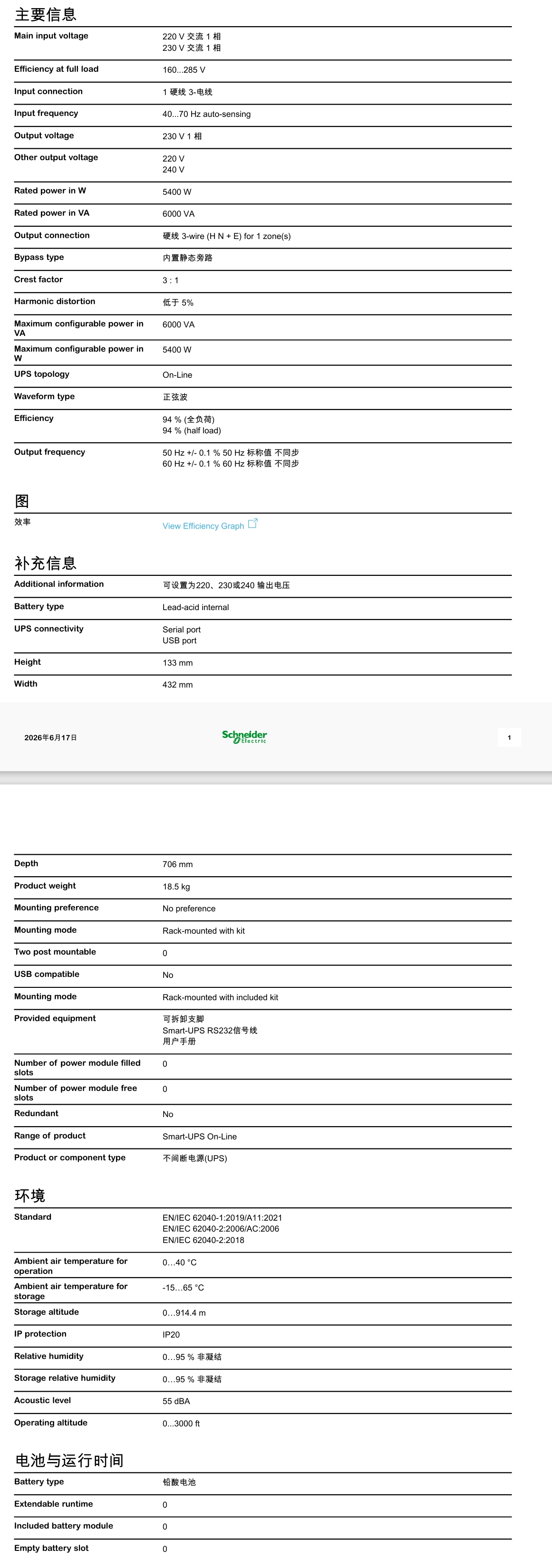
Task: Select the Product weight value 18.5 kg
Action: point(176,886)
